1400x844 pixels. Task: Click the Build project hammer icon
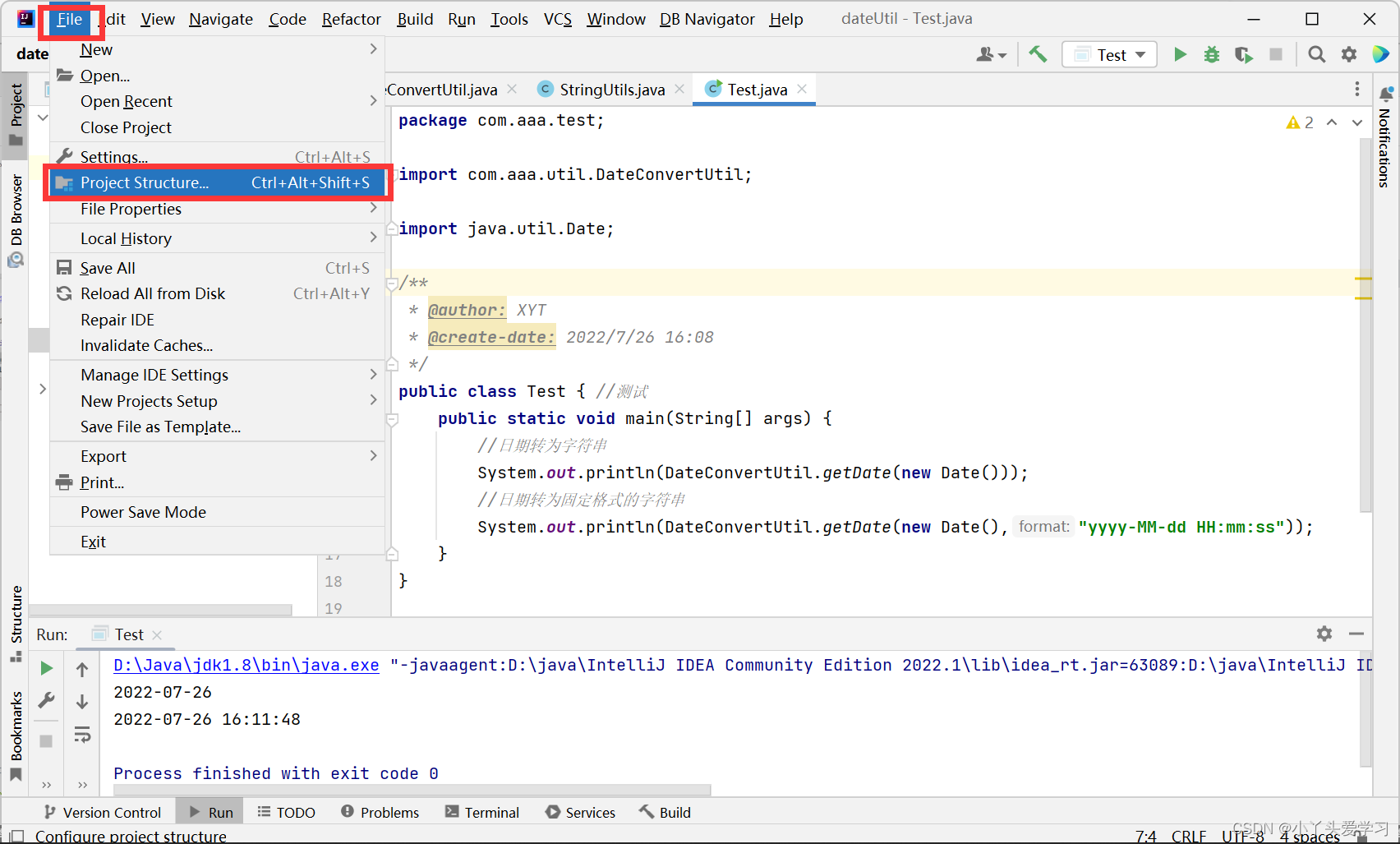tap(1038, 54)
